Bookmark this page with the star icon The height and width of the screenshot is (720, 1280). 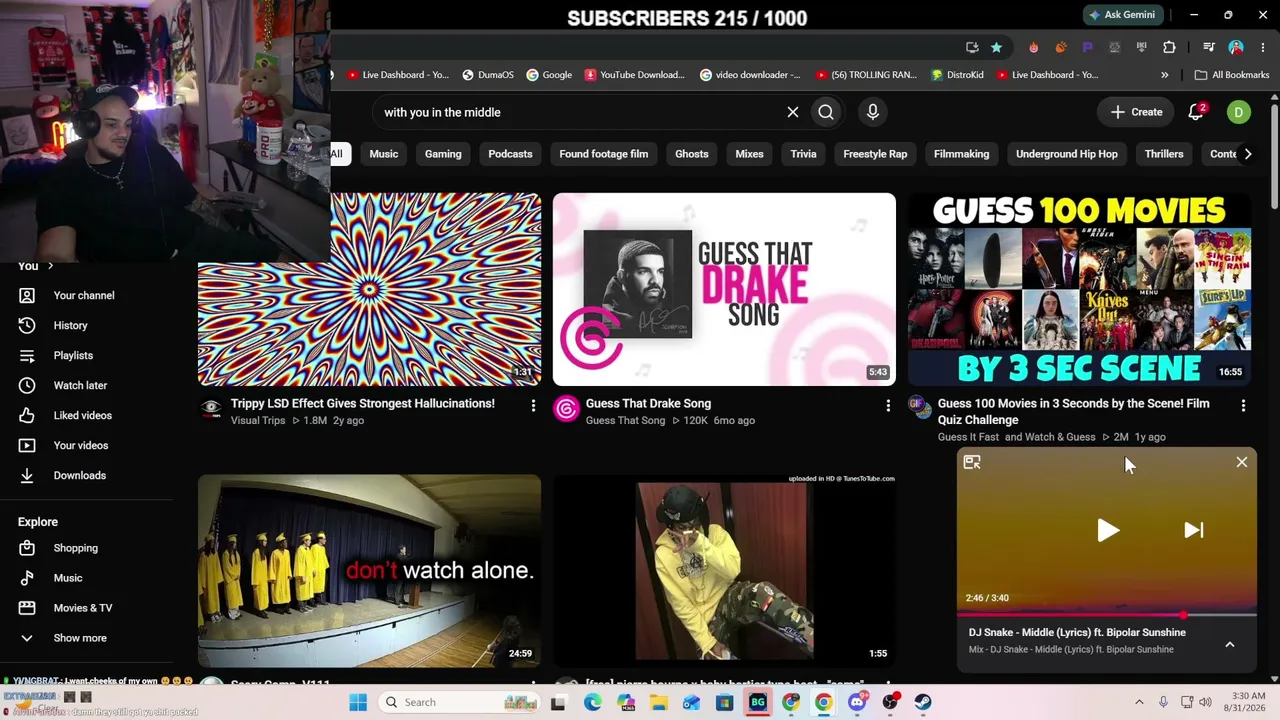pos(996,47)
